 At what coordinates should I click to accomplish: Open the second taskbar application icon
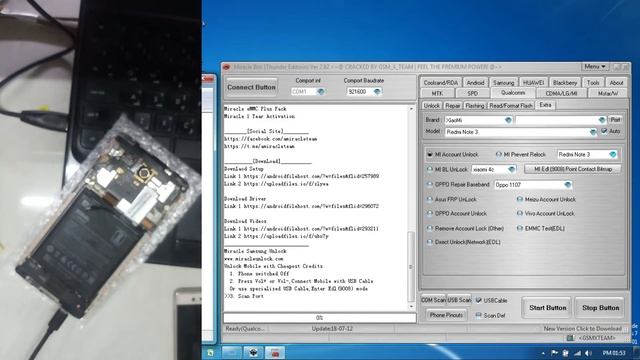231,353
